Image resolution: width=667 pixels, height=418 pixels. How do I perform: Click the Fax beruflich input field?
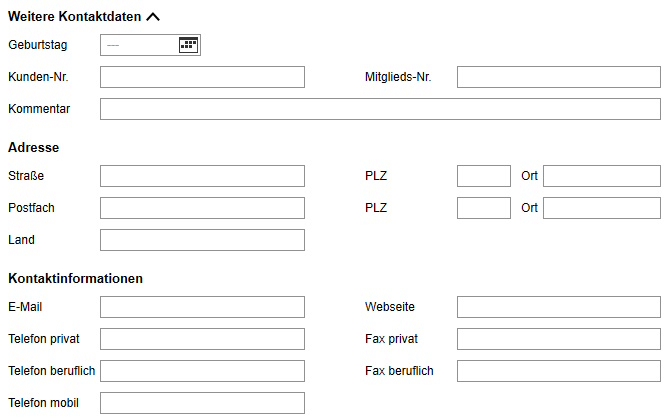(x=559, y=371)
